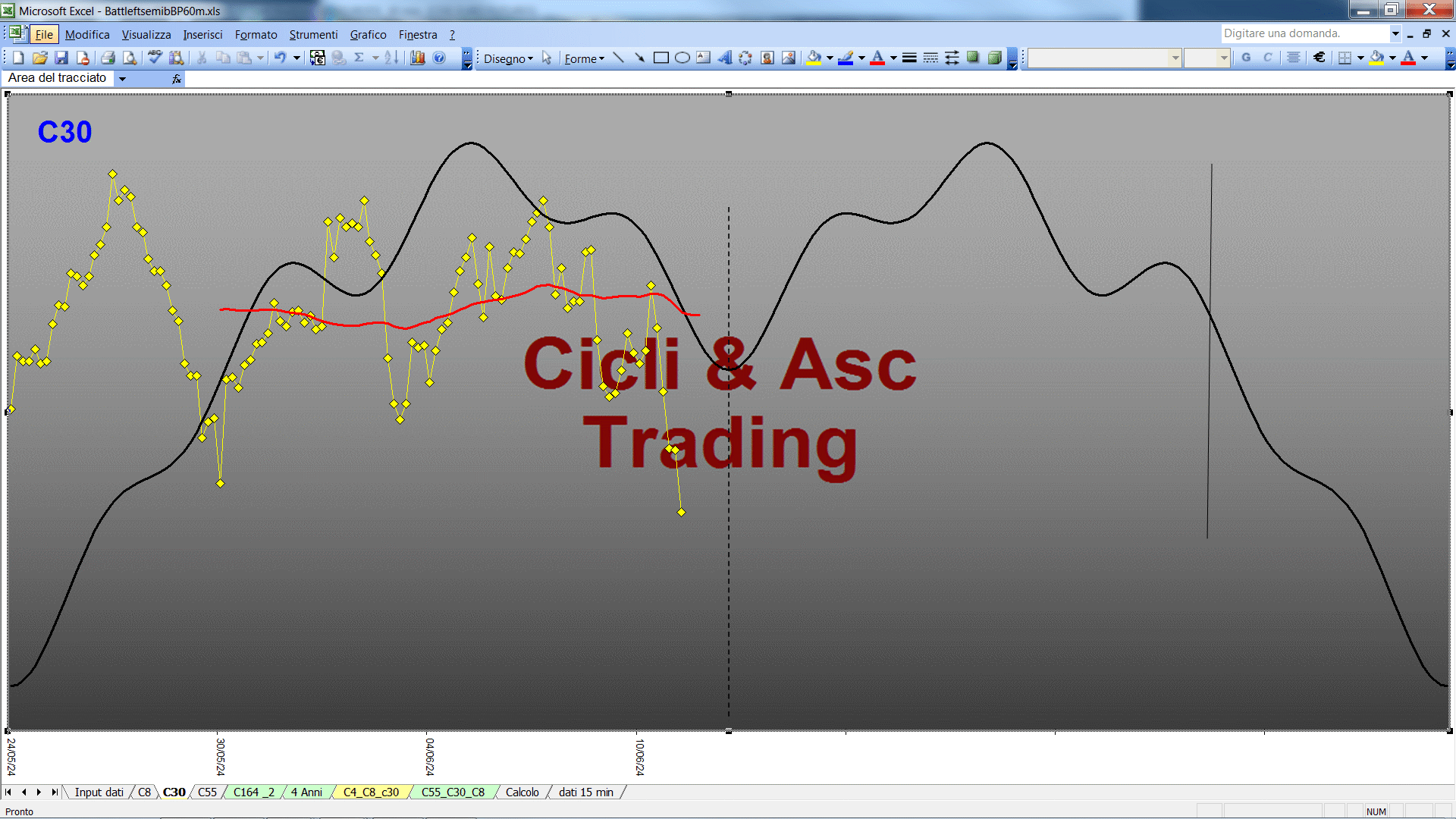Create a new workbook with the New icon
The image size is (1456, 819).
(x=19, y=58)
